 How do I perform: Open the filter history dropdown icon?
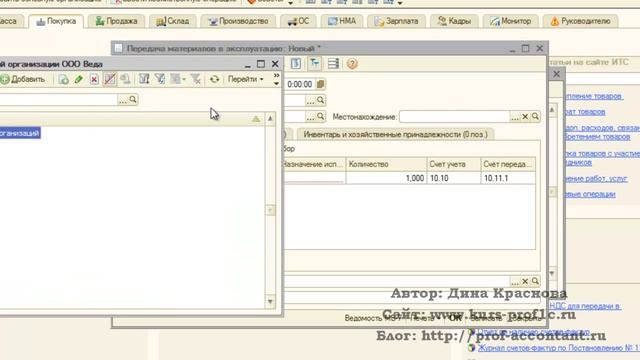tap(178, 79)
